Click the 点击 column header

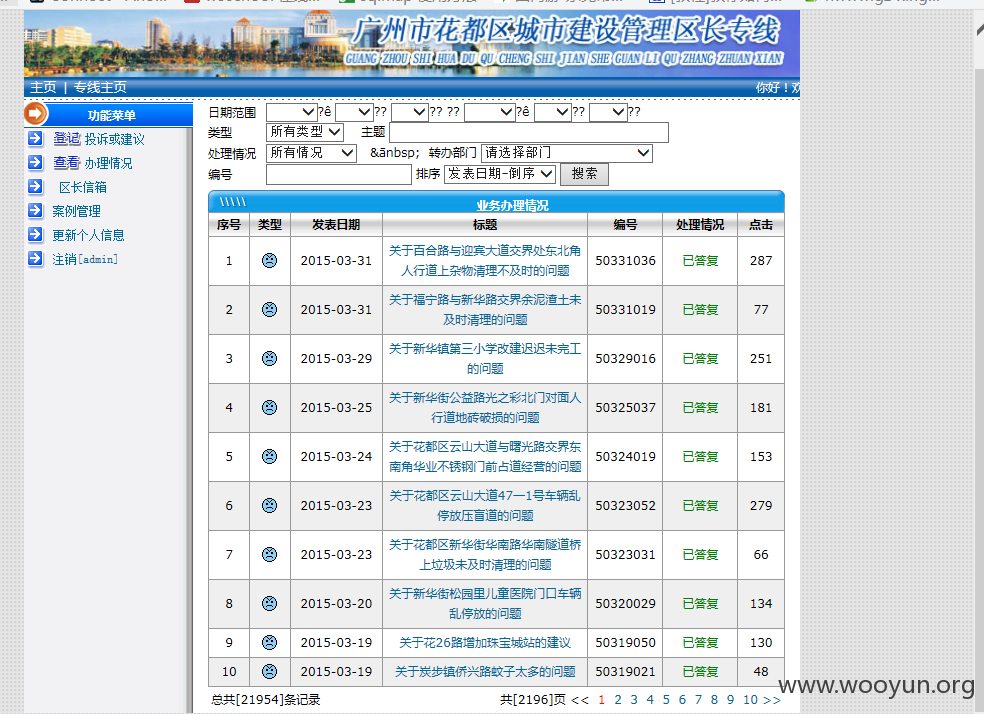pos(761,225)
